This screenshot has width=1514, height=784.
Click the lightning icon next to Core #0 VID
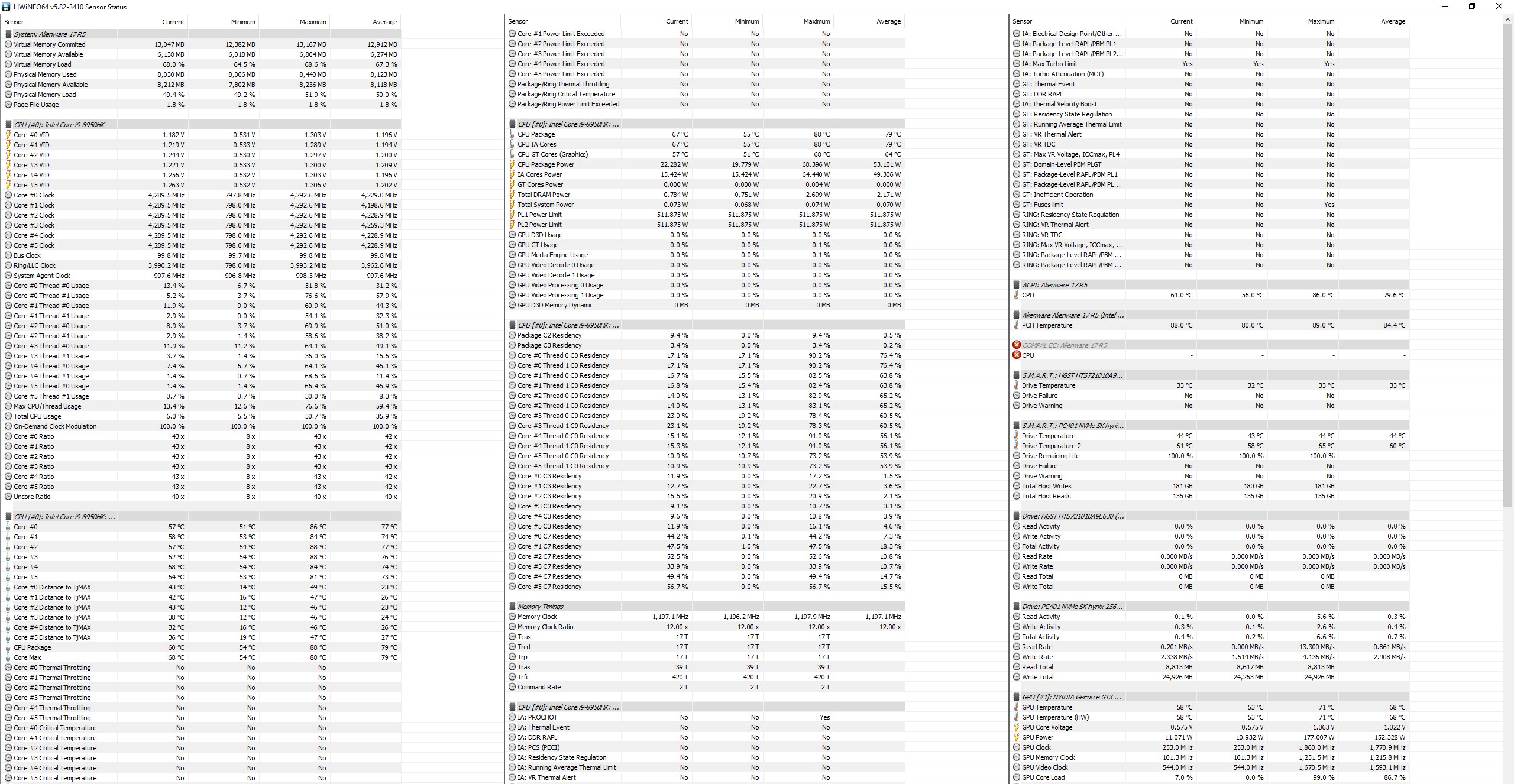8,135
